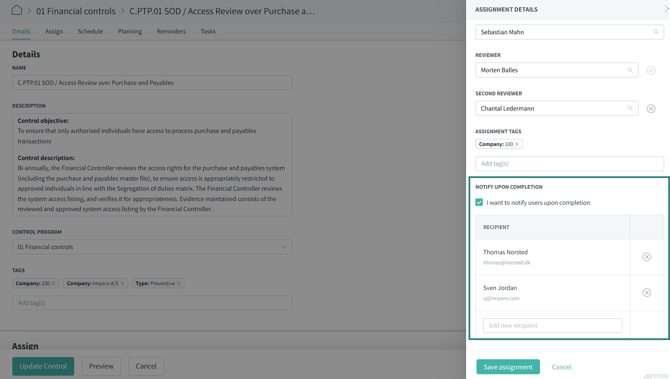Open 01 Financial controls breadcrumb
Image resolution: width=670 pixels, height=379 pixels.
tap(76, 11)
